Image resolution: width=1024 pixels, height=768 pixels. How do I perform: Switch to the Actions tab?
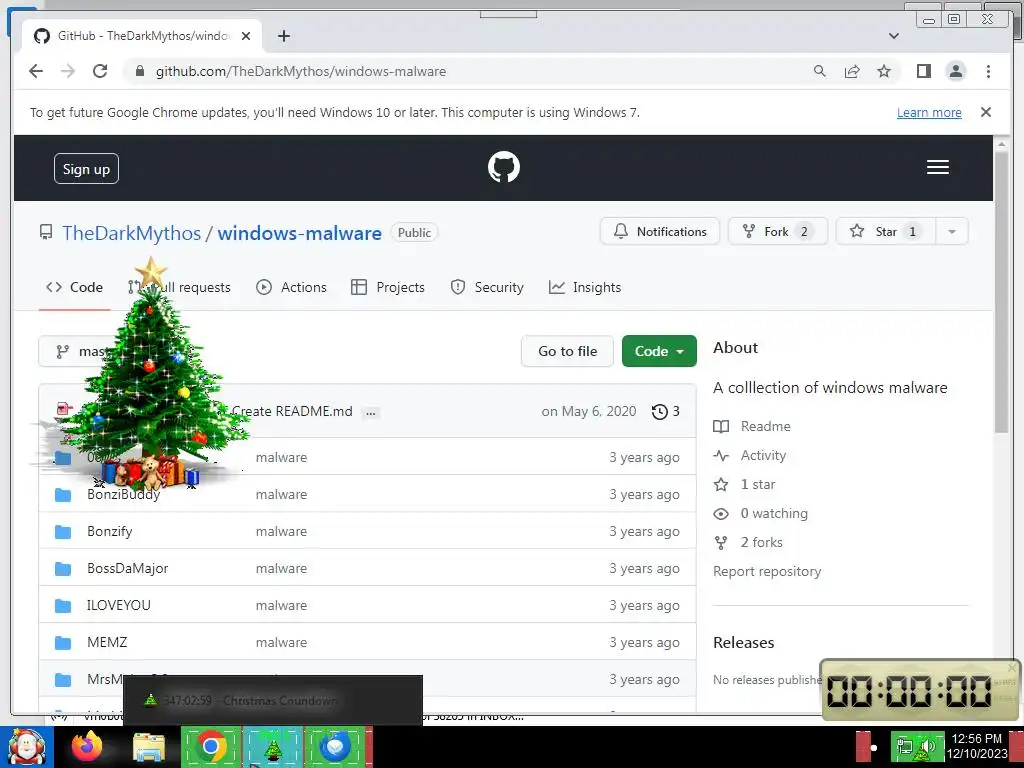coord(291,287)
